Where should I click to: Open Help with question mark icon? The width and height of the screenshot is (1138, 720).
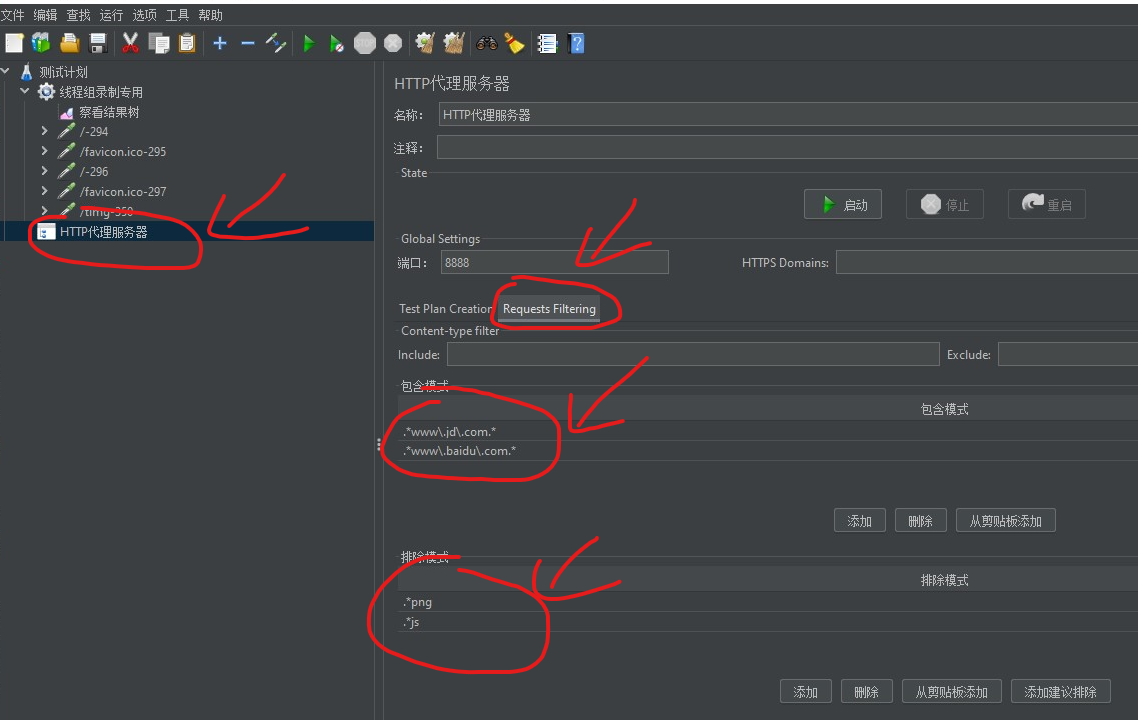(576, 44)
